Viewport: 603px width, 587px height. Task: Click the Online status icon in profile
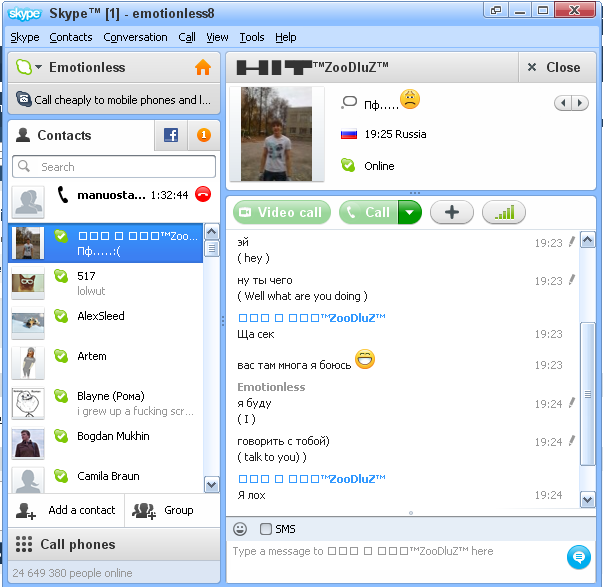tap(348, 165)
